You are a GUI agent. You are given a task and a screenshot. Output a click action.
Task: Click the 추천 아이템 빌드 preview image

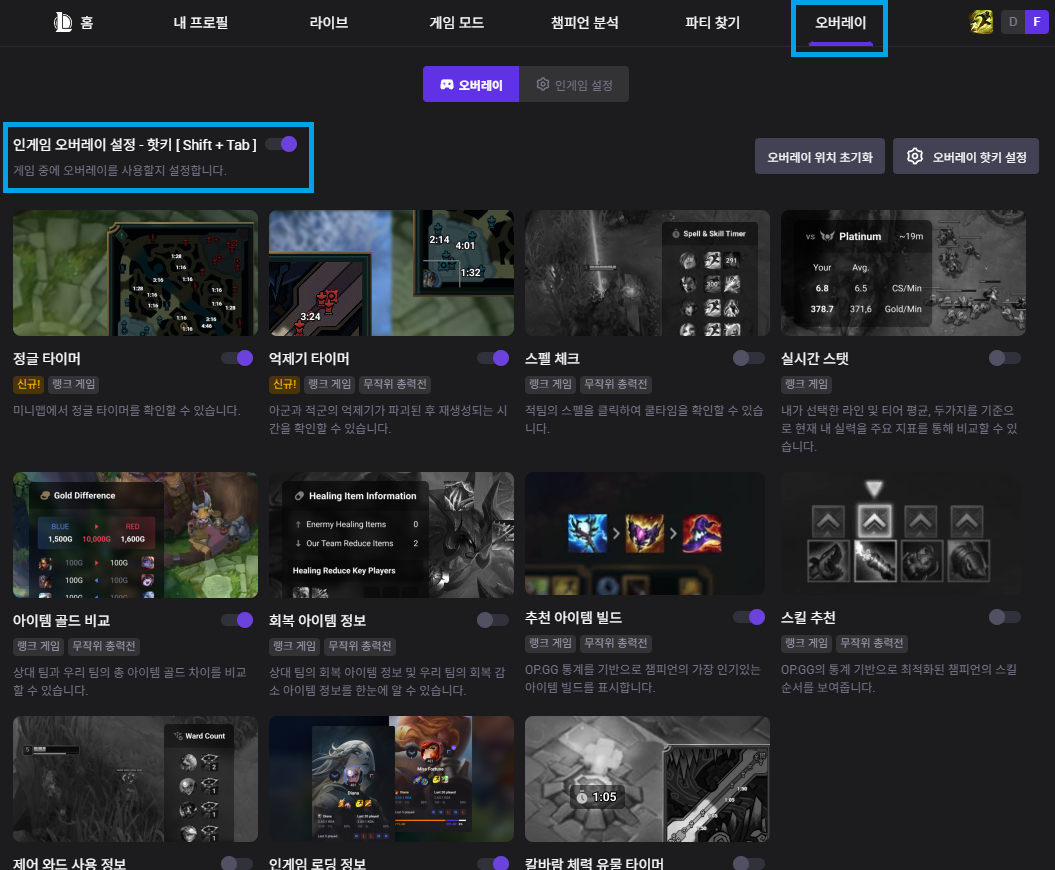point(645,533)
